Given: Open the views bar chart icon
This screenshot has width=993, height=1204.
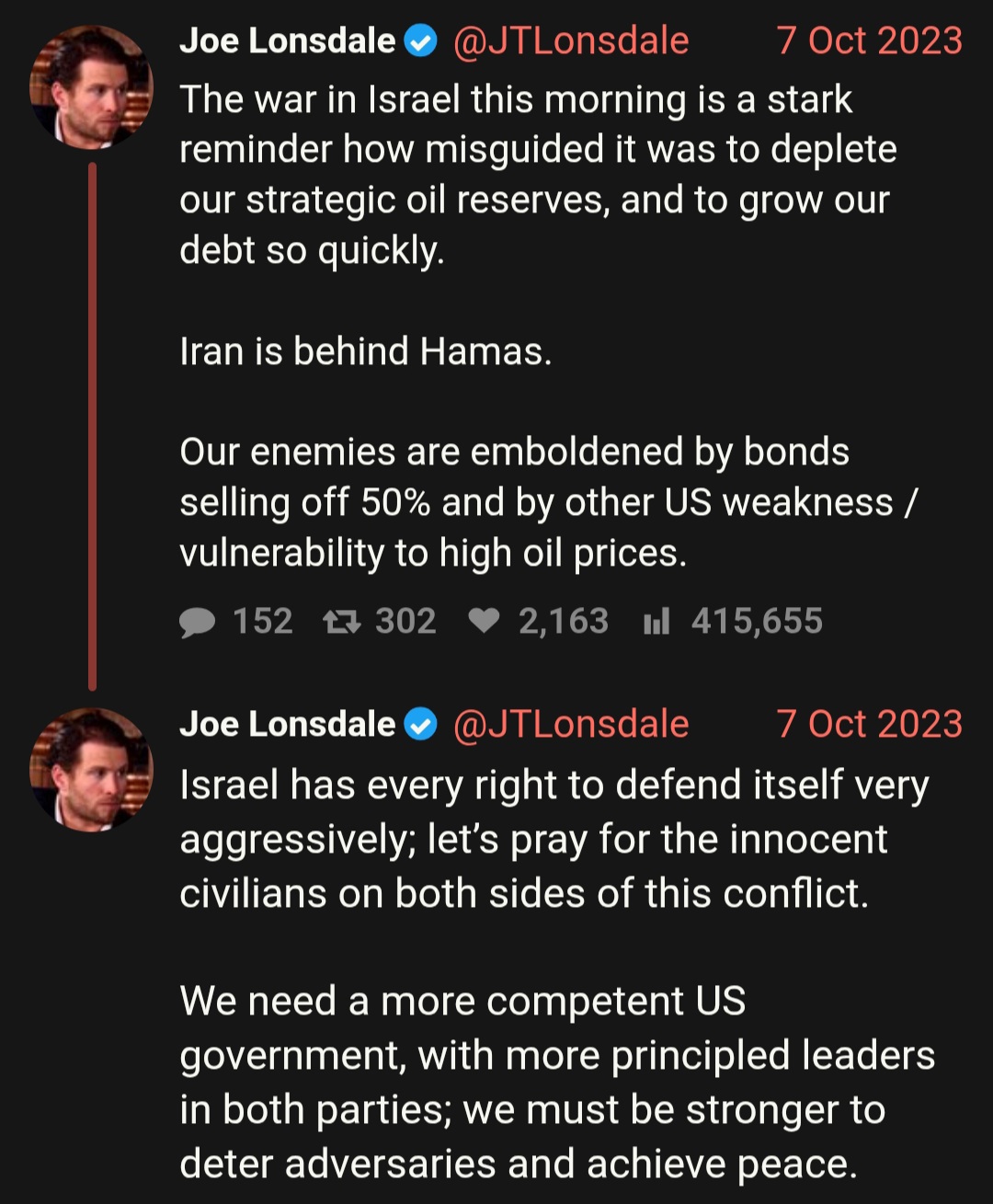Looking at the screenshot, I should (x=656, y=623).
